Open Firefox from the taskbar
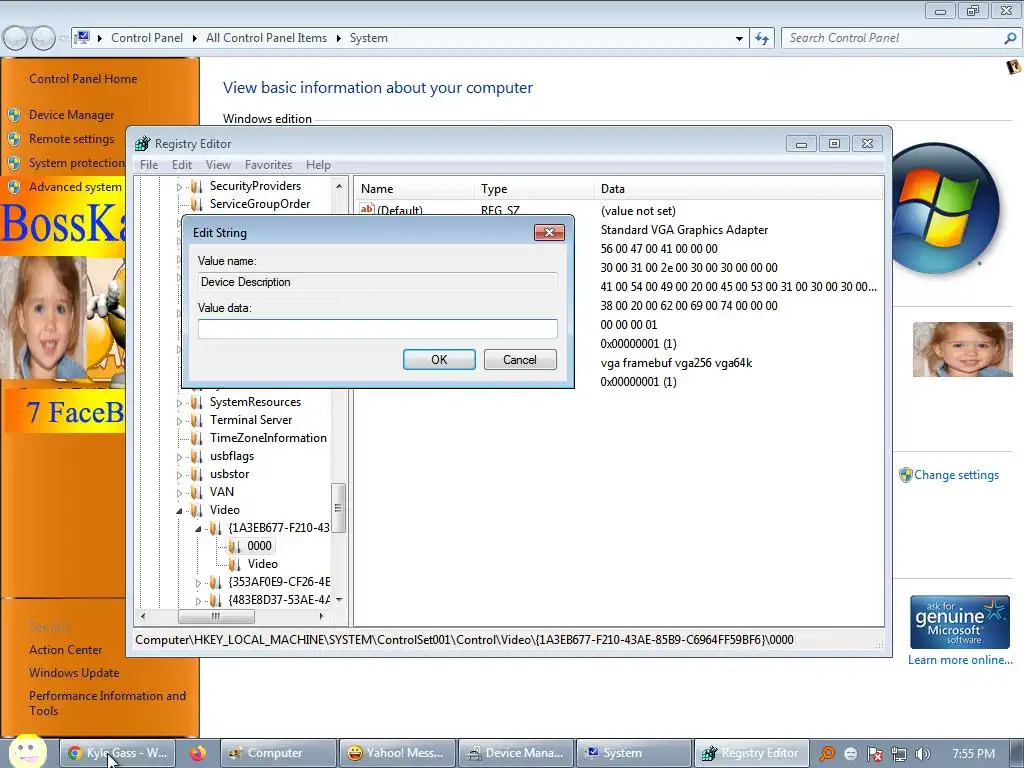The height and width of the screenshot is (768, 1024). pos(198,753)
